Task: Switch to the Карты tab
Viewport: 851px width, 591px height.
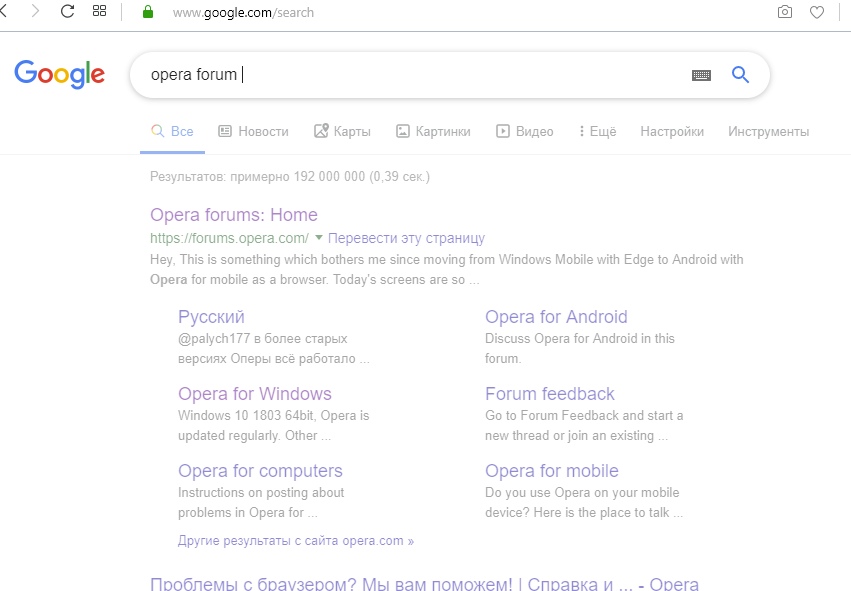Action: (x=342, y=131)
